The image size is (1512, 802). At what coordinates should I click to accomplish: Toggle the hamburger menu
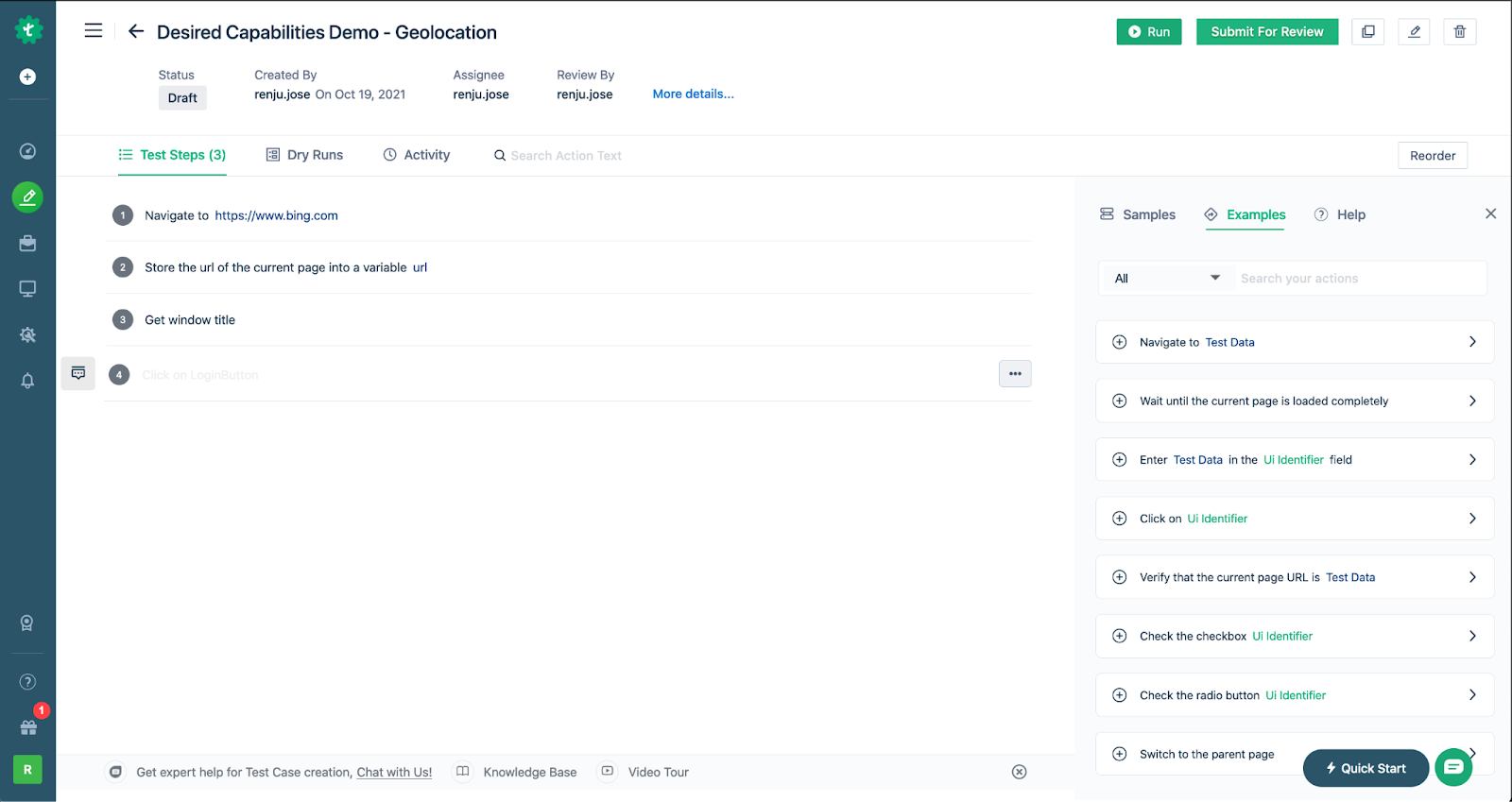click(x=94, y=31)
